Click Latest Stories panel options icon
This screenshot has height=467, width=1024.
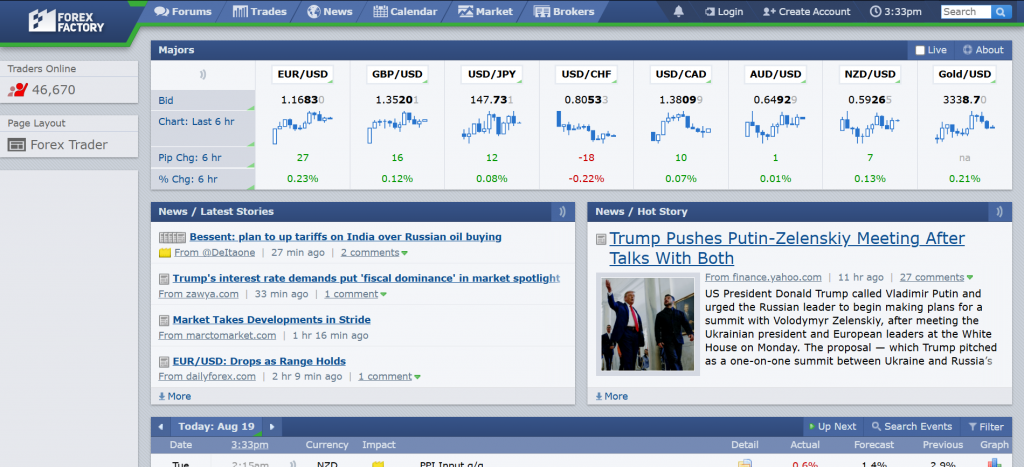pyautogui.click(x=562, y=212)
